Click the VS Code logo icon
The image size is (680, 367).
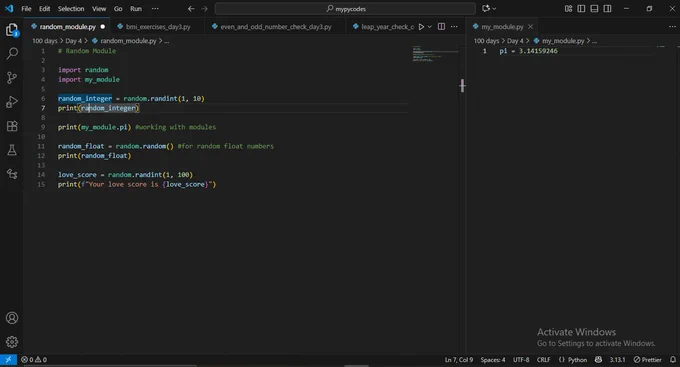point(9,8)
